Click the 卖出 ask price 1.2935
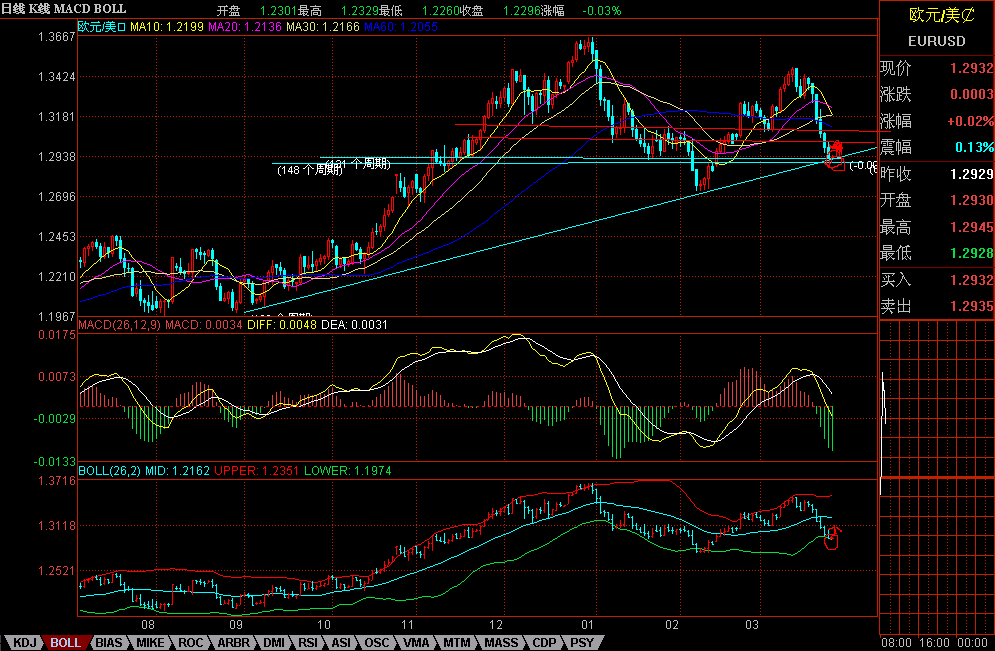This screenshot has width=995, height=651. coord(972,306)
